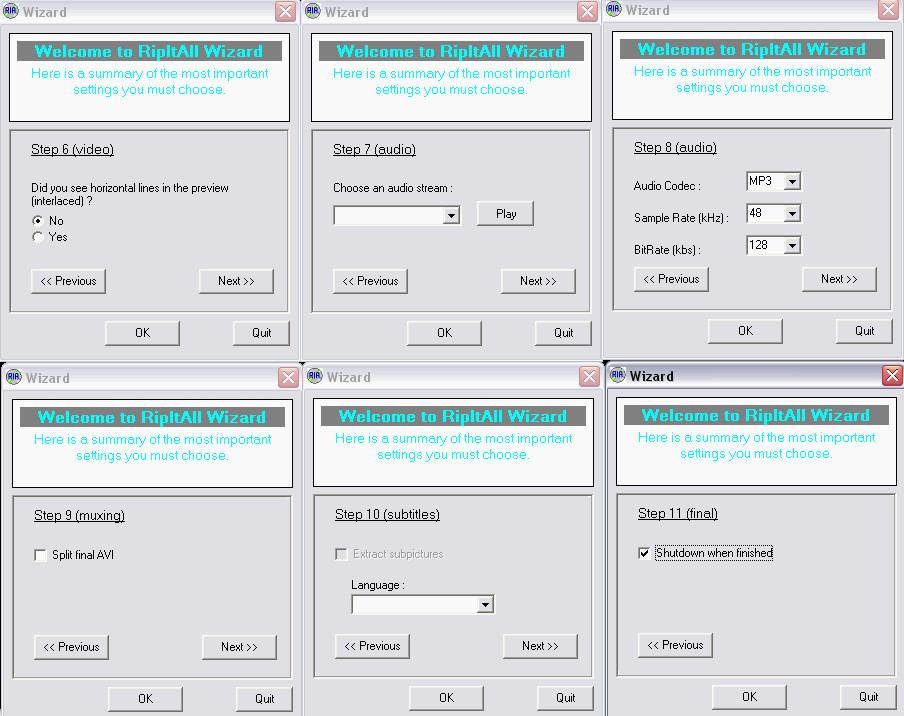This screenshot has height=716, width=904.
Task: Click Quit in the Step 11 final wizard
Action: (x=868, y=697)
